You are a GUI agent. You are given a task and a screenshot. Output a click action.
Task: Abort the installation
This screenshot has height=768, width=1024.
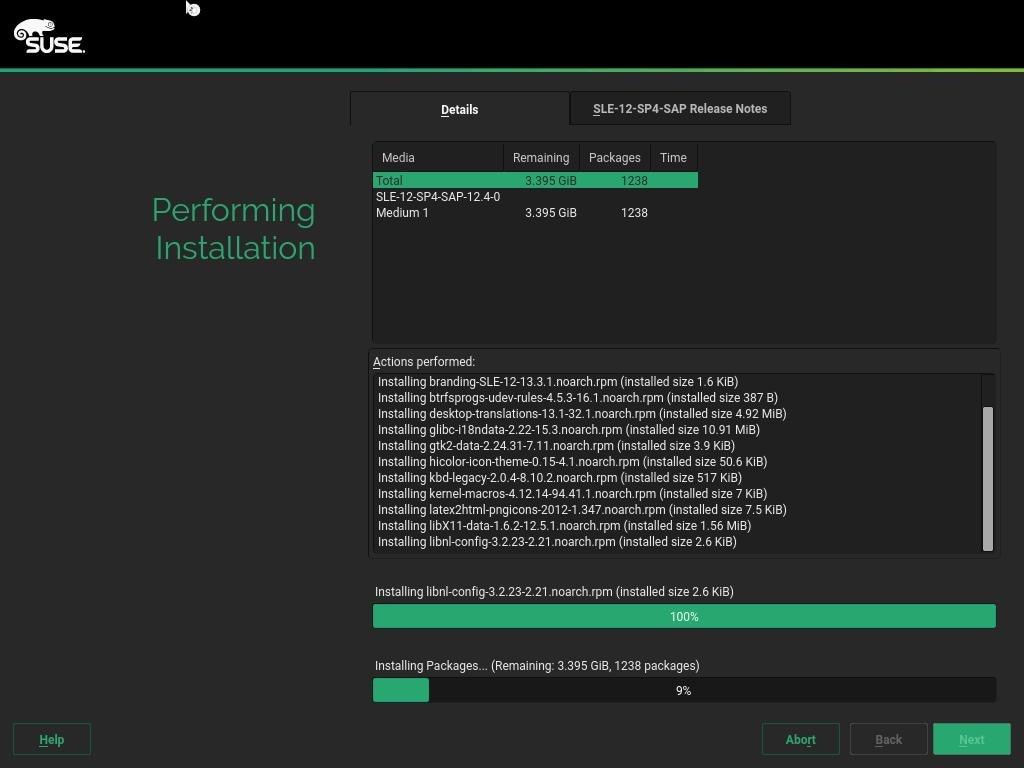tap(801, 739)
